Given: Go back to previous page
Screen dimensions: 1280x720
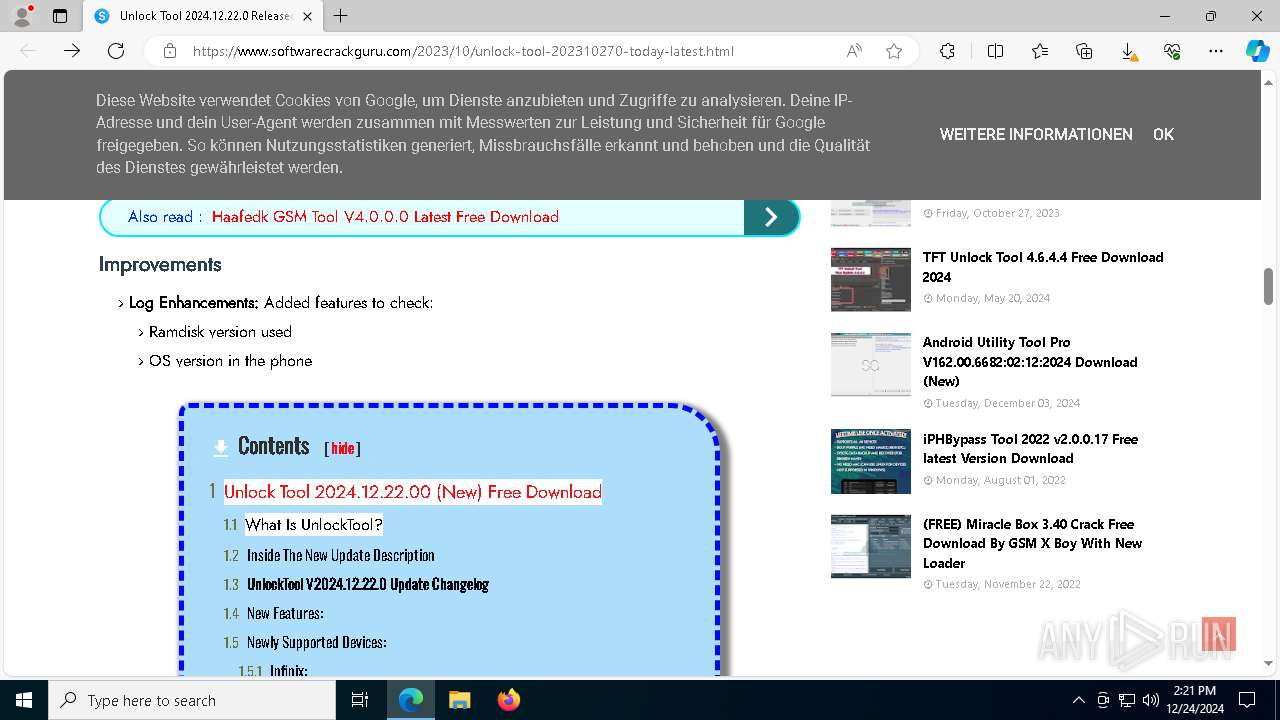Looking at the screenshot, I should (x=28, y=51).
